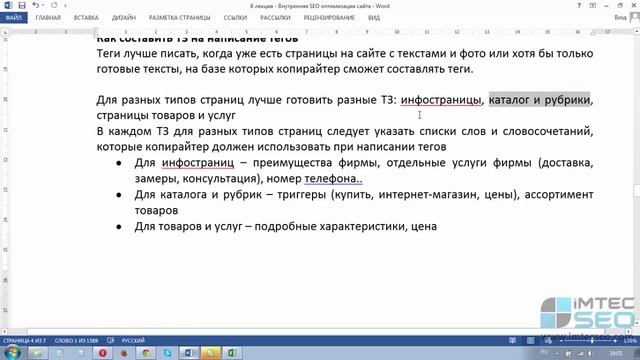Switch to Word taskbar button
This screenshot has width=640, height=360.
[x=189, y=353]
